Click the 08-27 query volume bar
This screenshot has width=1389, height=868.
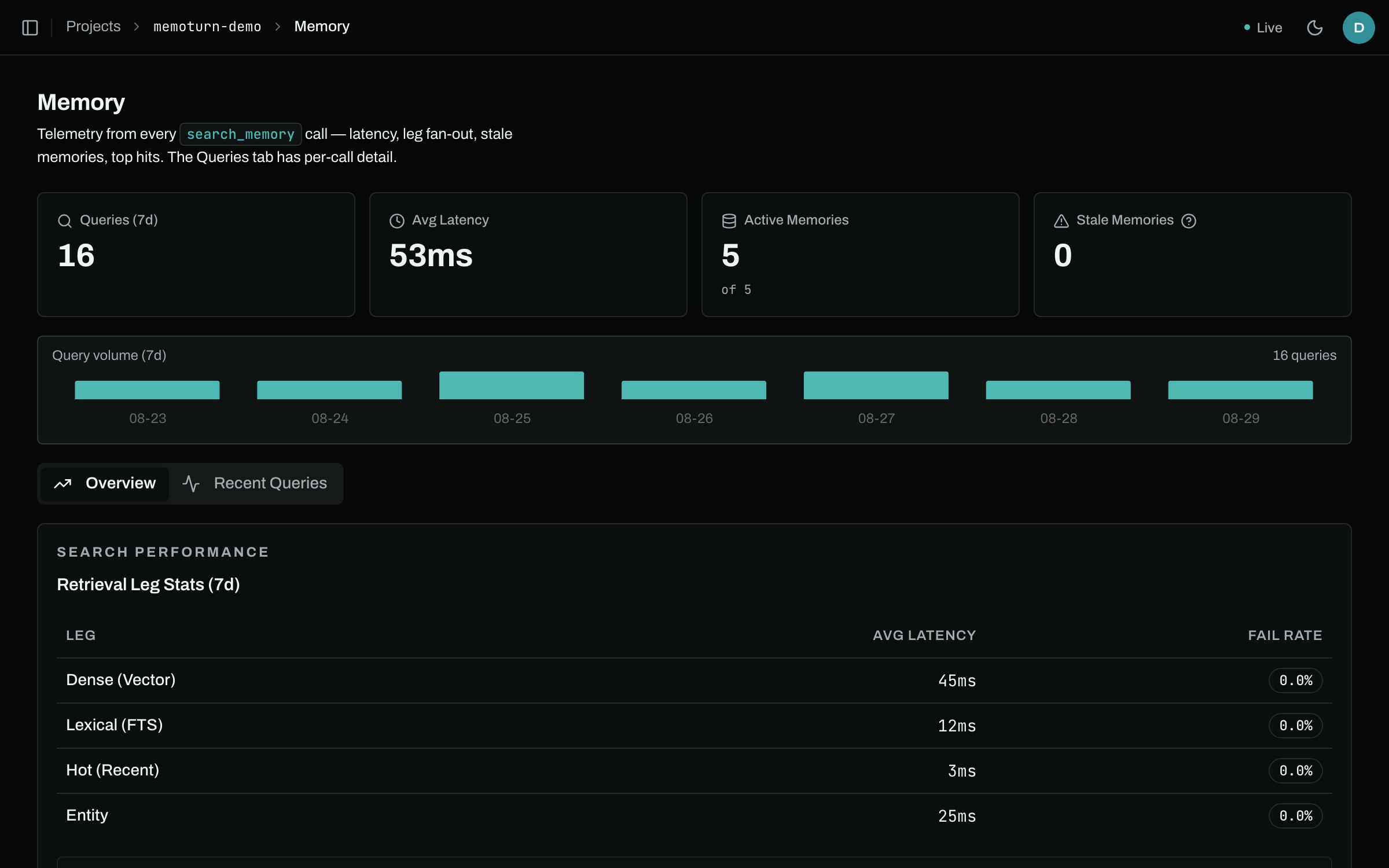876,385
